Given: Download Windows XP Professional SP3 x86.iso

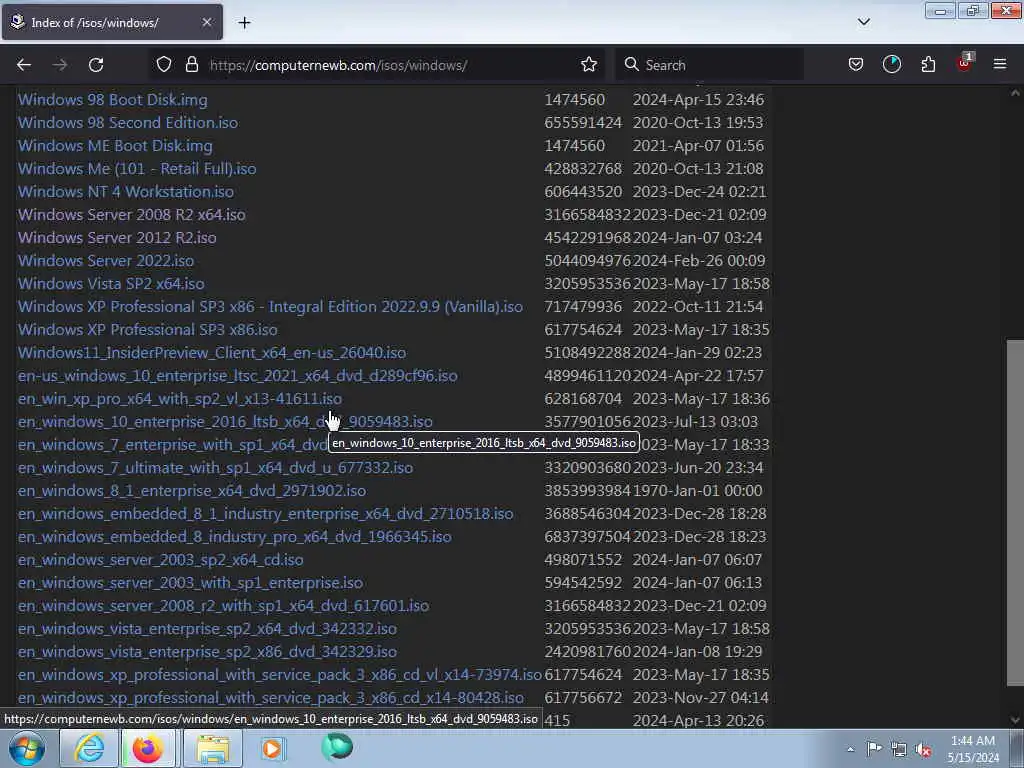Looking at the screenshot, I should 148,330.
